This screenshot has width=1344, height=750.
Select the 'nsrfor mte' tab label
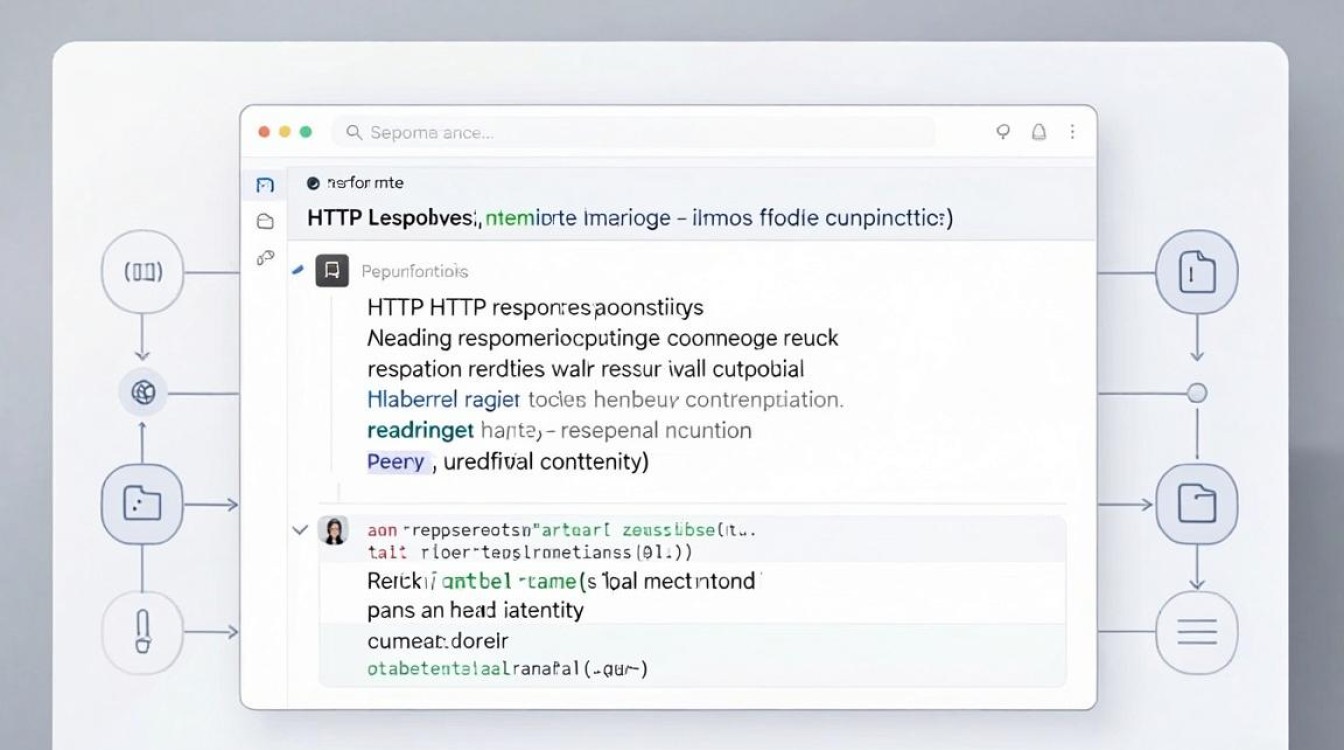click(365, 183)
